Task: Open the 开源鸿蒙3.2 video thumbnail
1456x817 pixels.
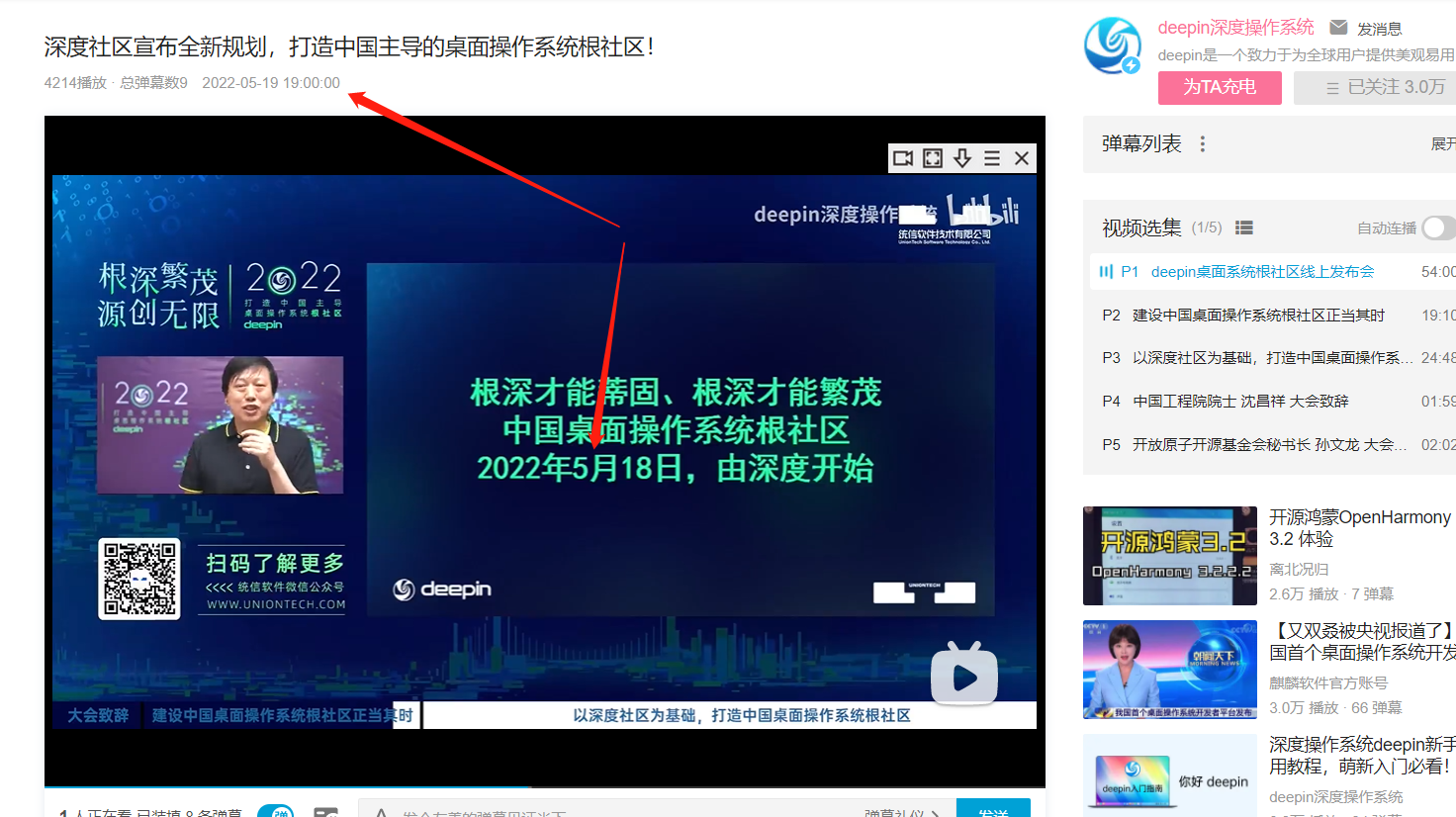Action: pos(1170,556)
